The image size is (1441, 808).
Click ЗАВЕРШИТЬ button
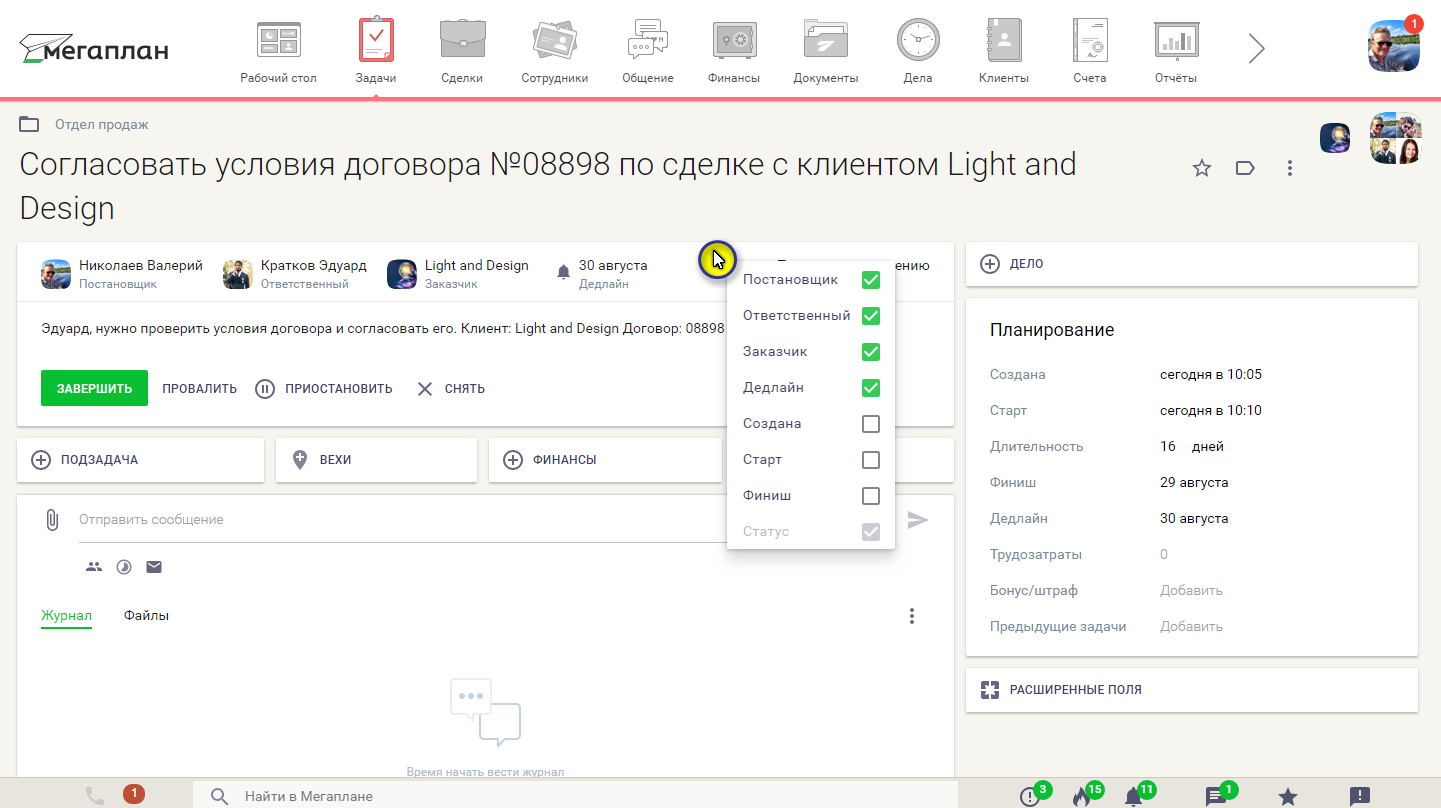94,389
